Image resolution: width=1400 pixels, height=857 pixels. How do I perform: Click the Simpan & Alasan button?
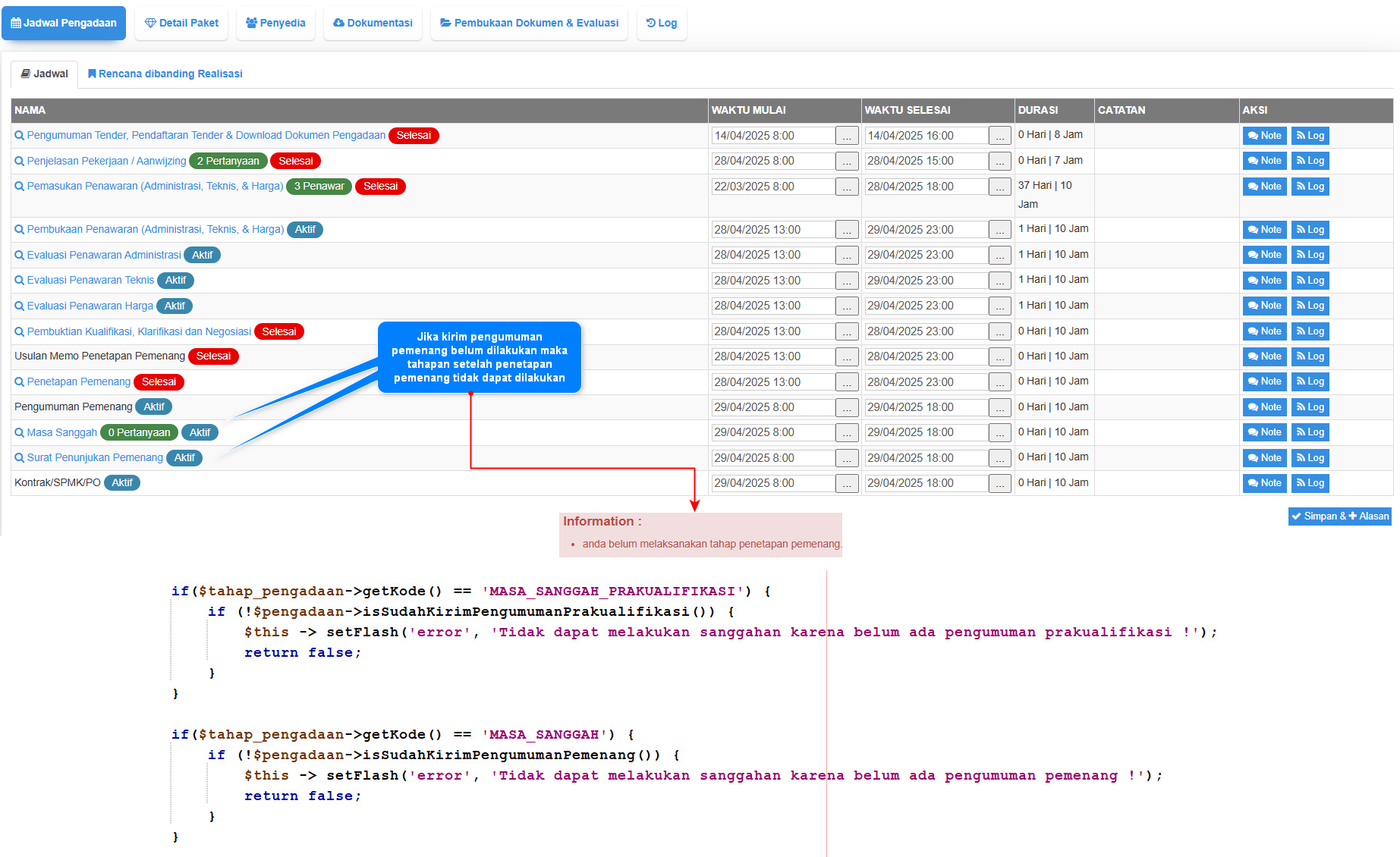1339,516
